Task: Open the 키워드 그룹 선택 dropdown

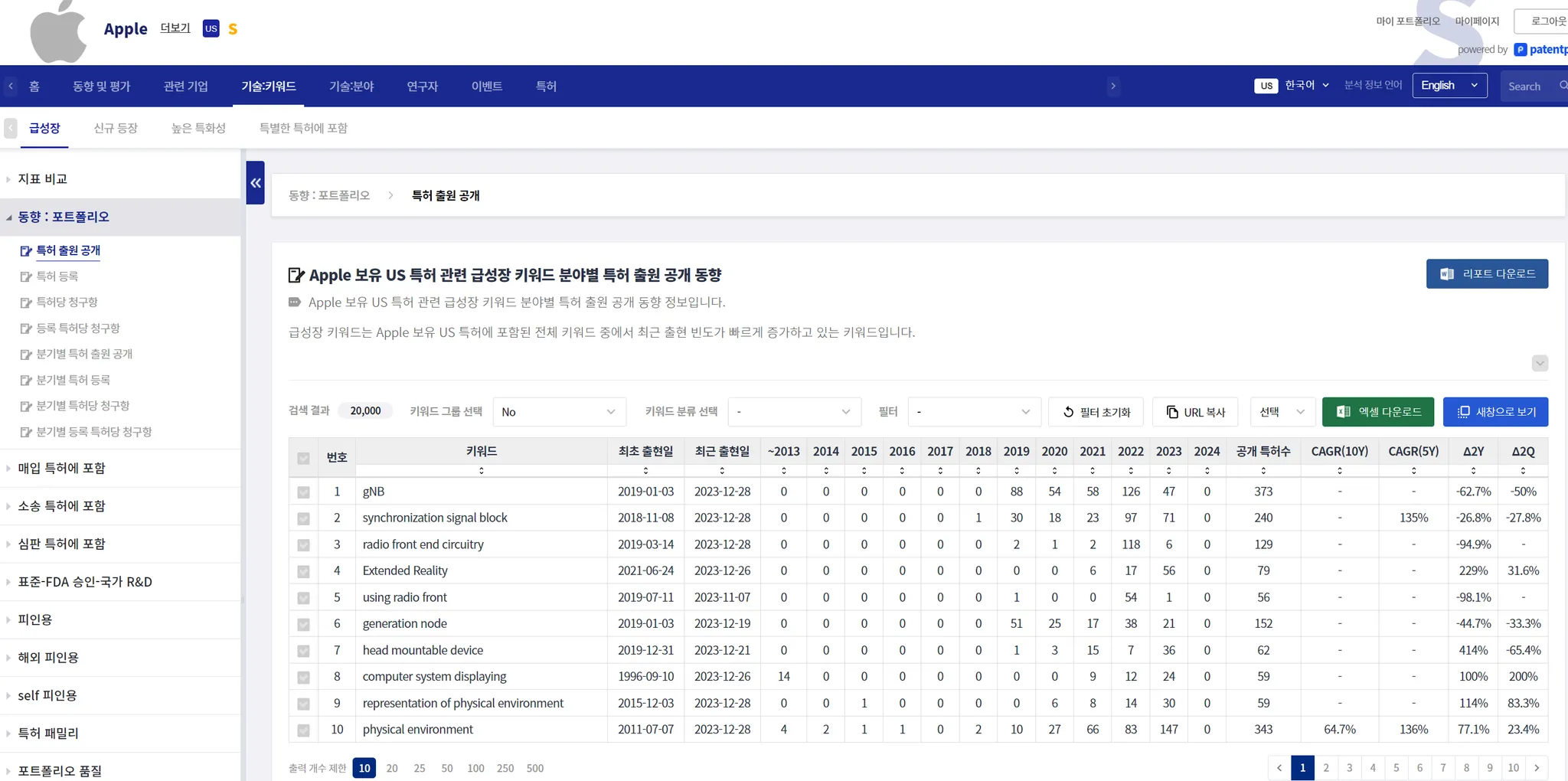Action: coord(559,412)
